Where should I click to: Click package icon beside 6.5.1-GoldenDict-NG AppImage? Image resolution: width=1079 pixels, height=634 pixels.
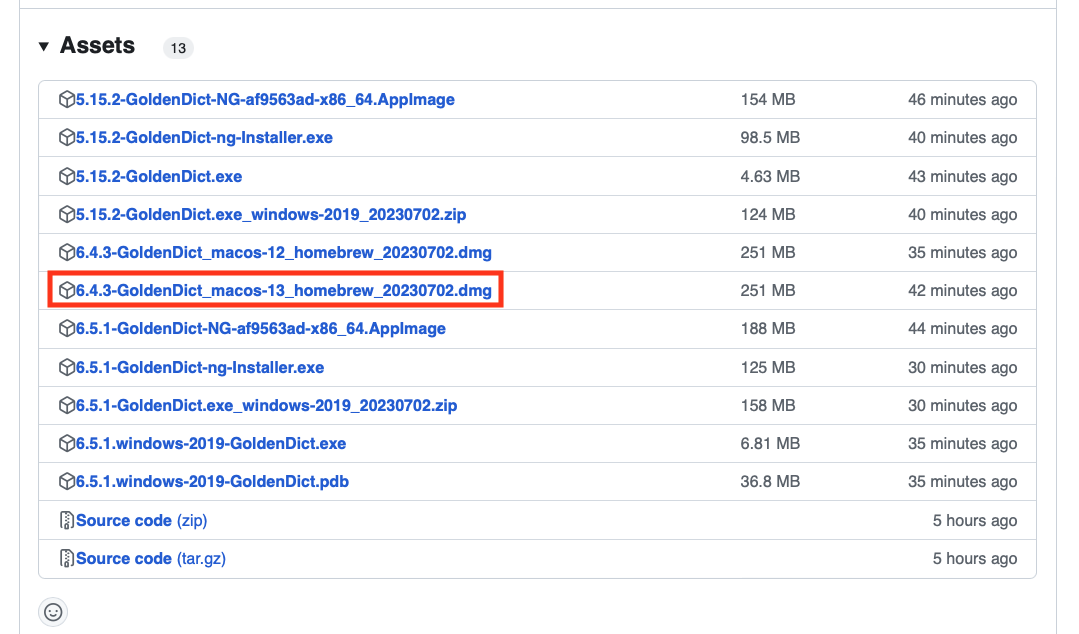coord(67,328)
